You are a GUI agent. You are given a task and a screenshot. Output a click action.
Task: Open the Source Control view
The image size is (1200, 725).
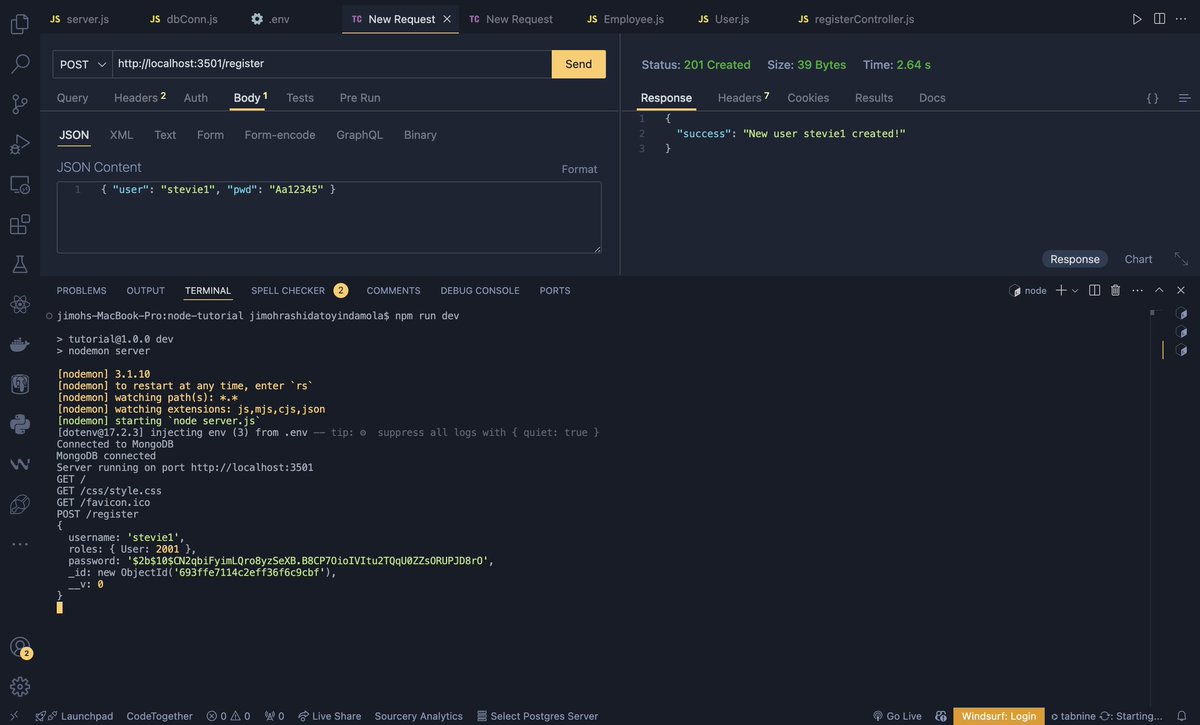coord(20,104)
